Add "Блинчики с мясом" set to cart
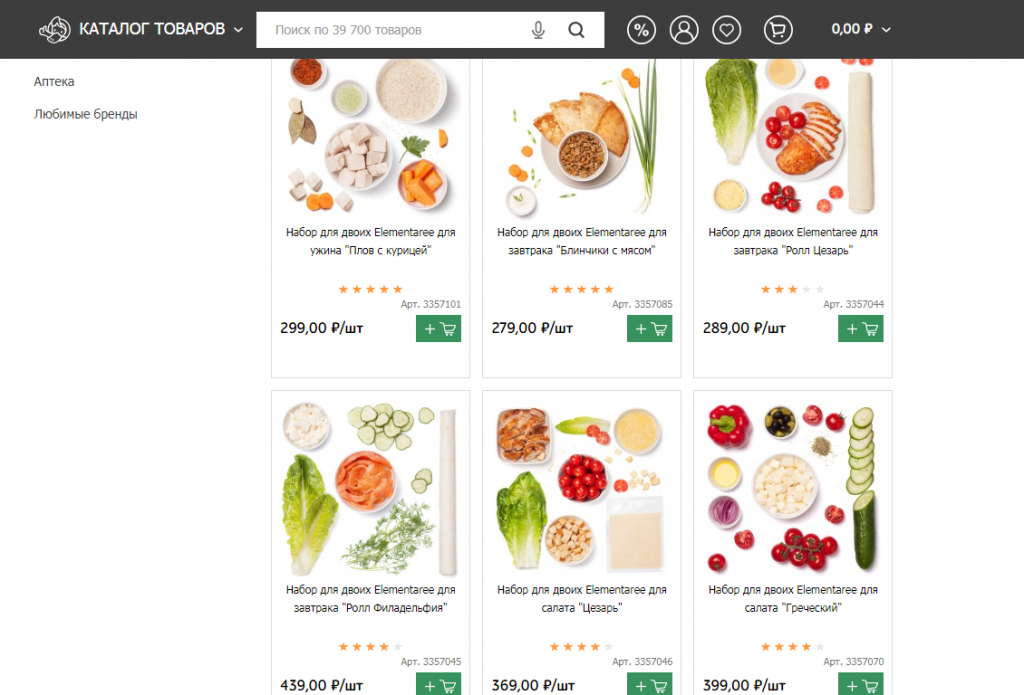This screenshot has height=695, width=1024. click(649, 329)
